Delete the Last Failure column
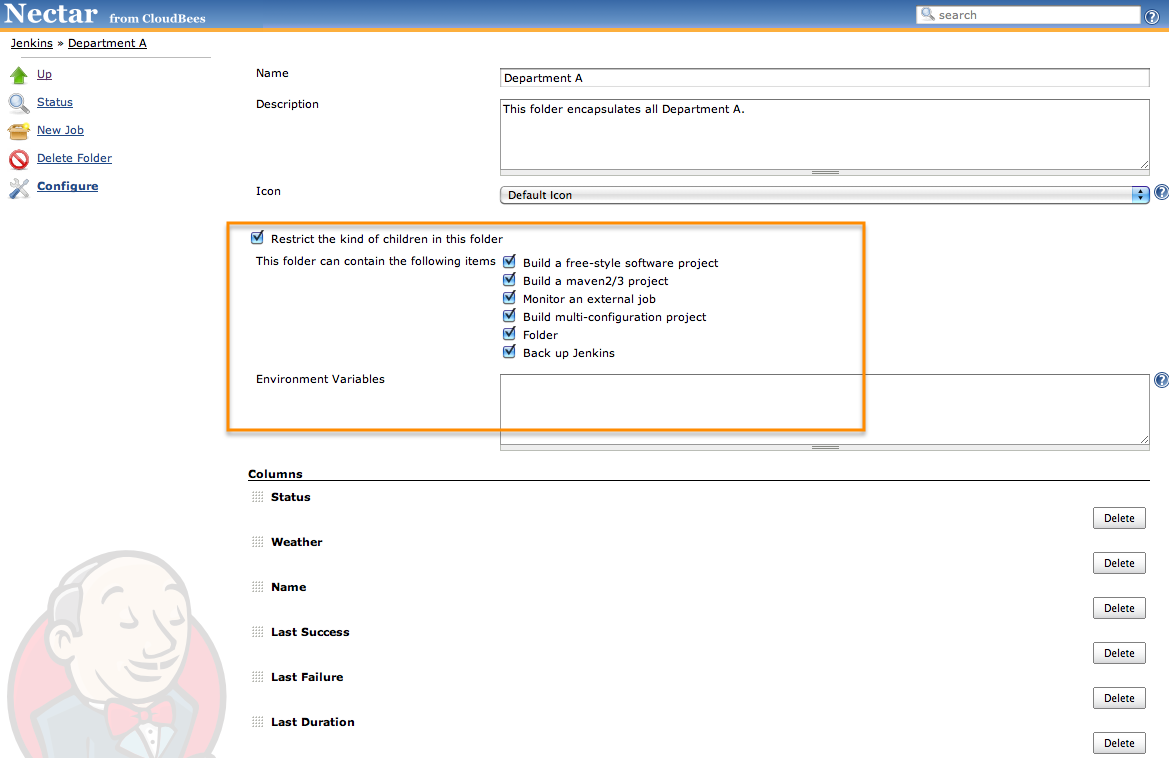1169x758 pixels. coord(1119,698)
